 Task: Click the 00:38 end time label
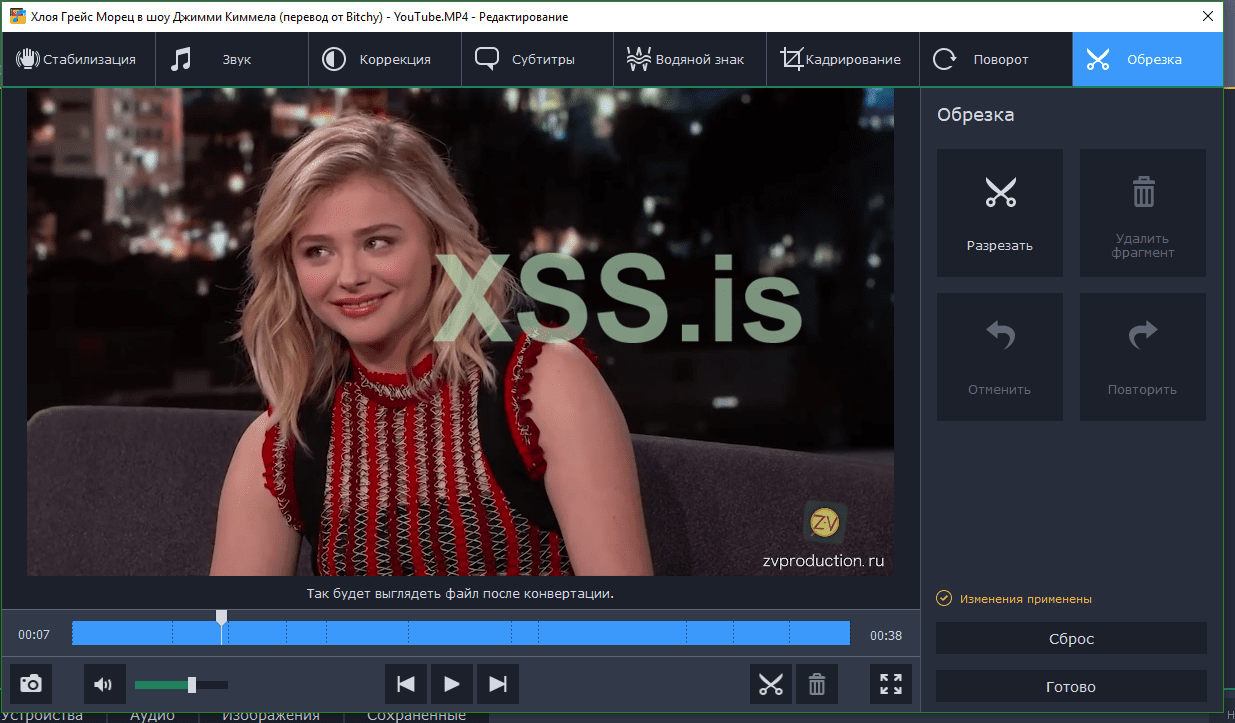point(886,635)
